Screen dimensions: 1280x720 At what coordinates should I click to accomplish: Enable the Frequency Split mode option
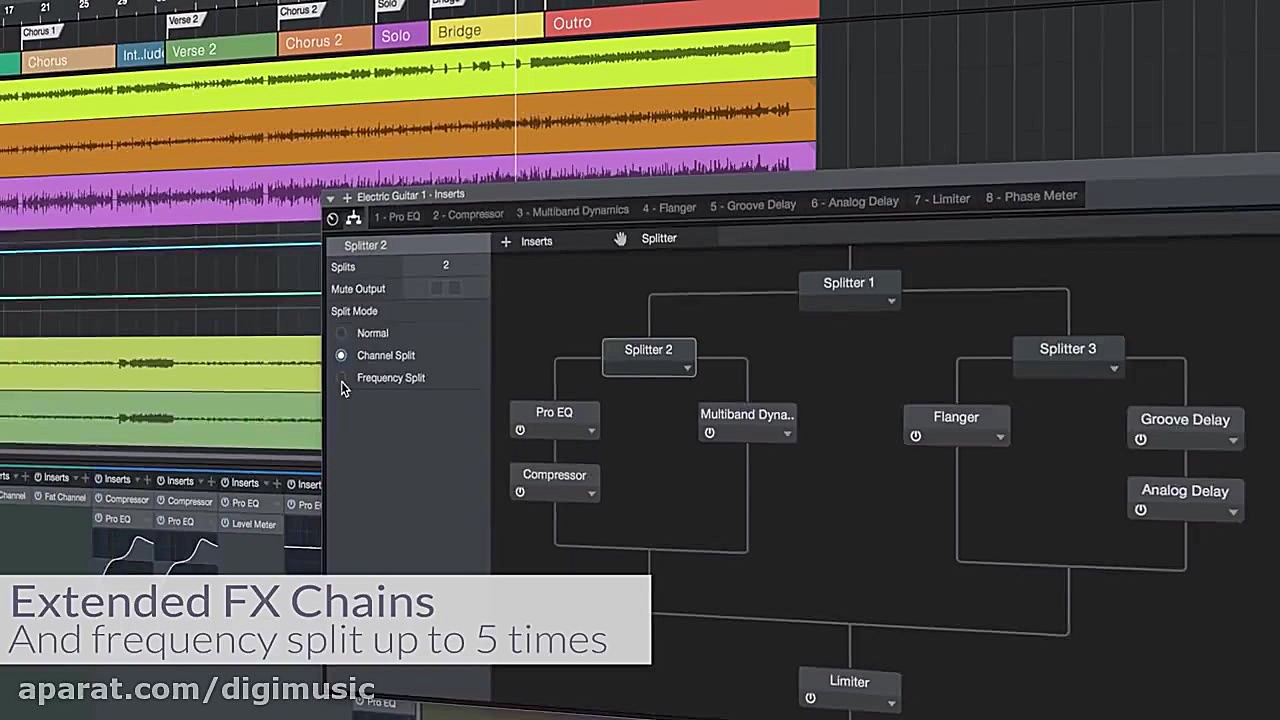[x=341, y=378]
